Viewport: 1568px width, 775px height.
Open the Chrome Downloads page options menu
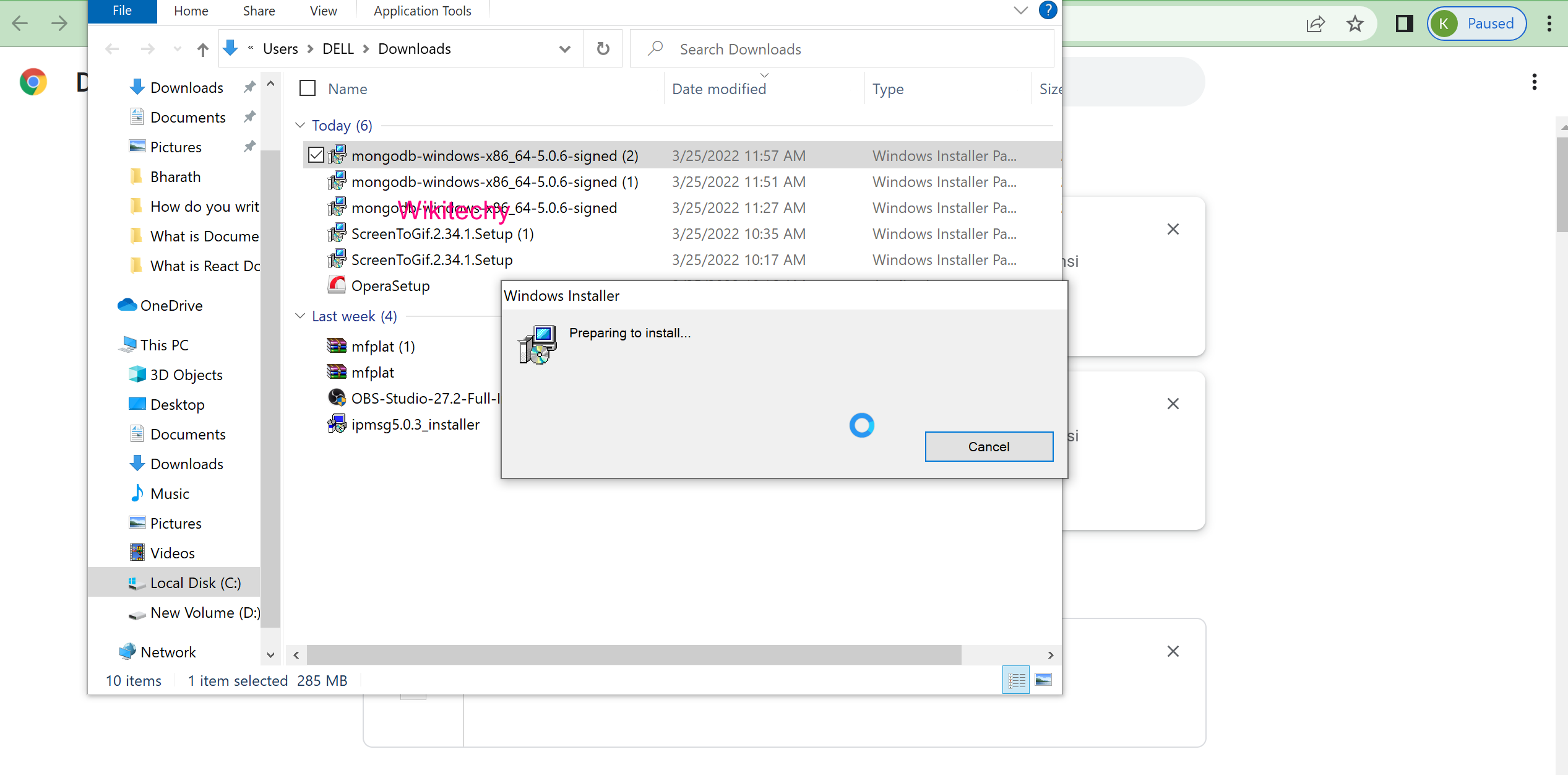(x=1534, y=82)
